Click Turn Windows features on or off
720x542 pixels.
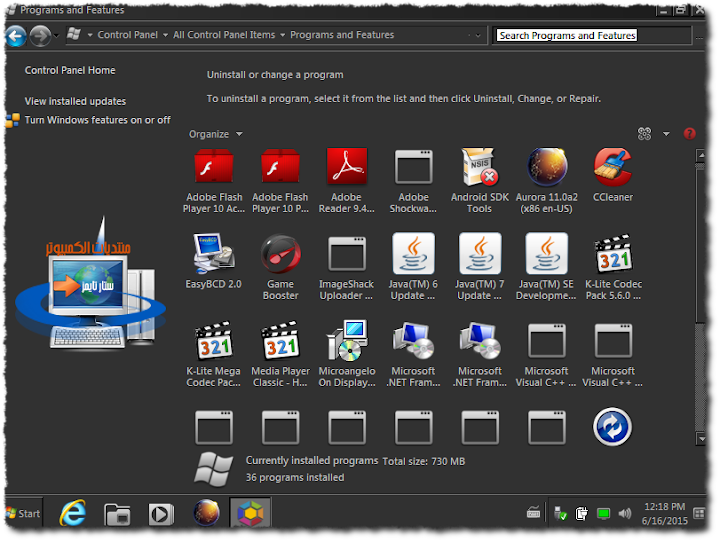pos(97,120)
